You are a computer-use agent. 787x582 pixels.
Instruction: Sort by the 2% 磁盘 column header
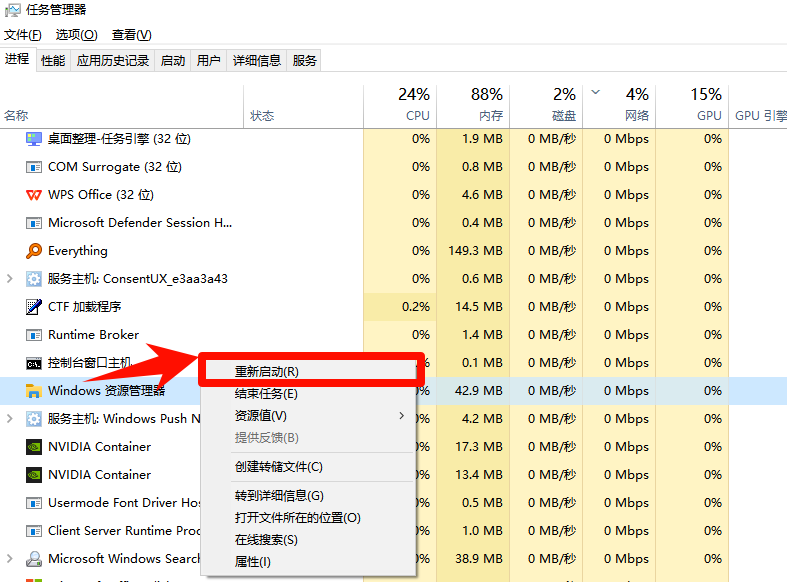click(546, 106)
